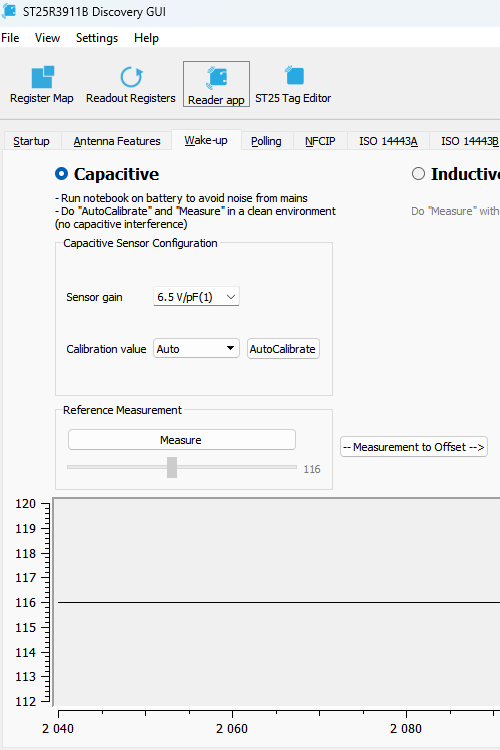Click the Sensor gain label
The image size is (500, 750).
94,297
